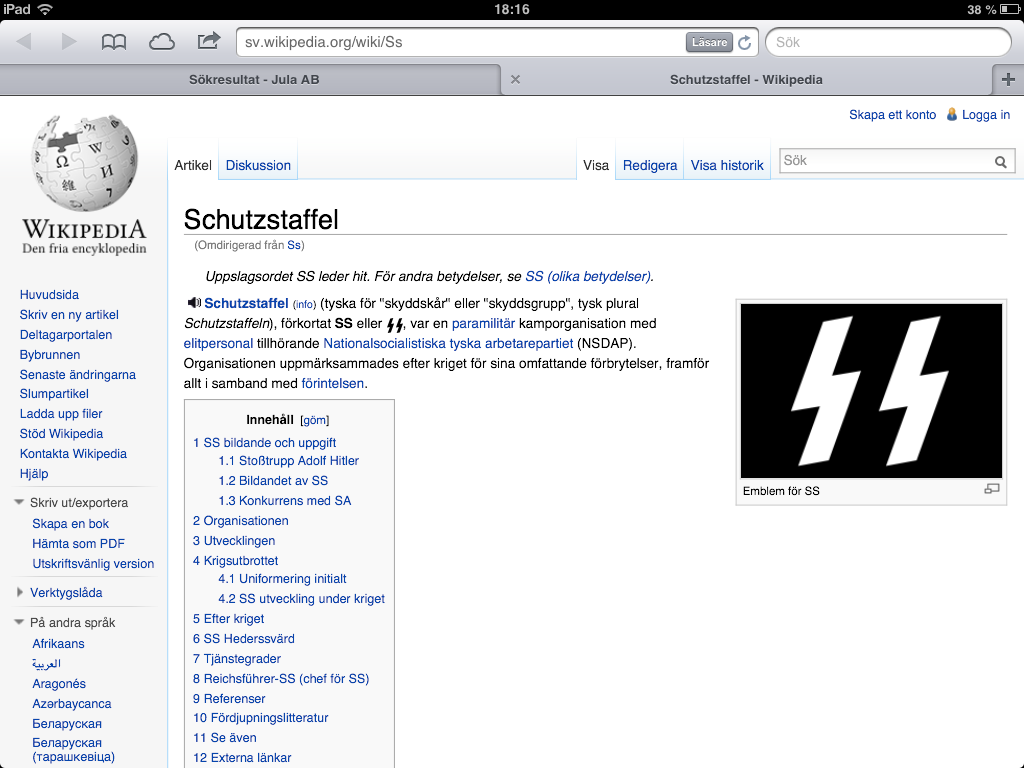This screenshot has height=768, width=1024.
Task: Open the bookmarks book icon
Action: coord(114,42)
